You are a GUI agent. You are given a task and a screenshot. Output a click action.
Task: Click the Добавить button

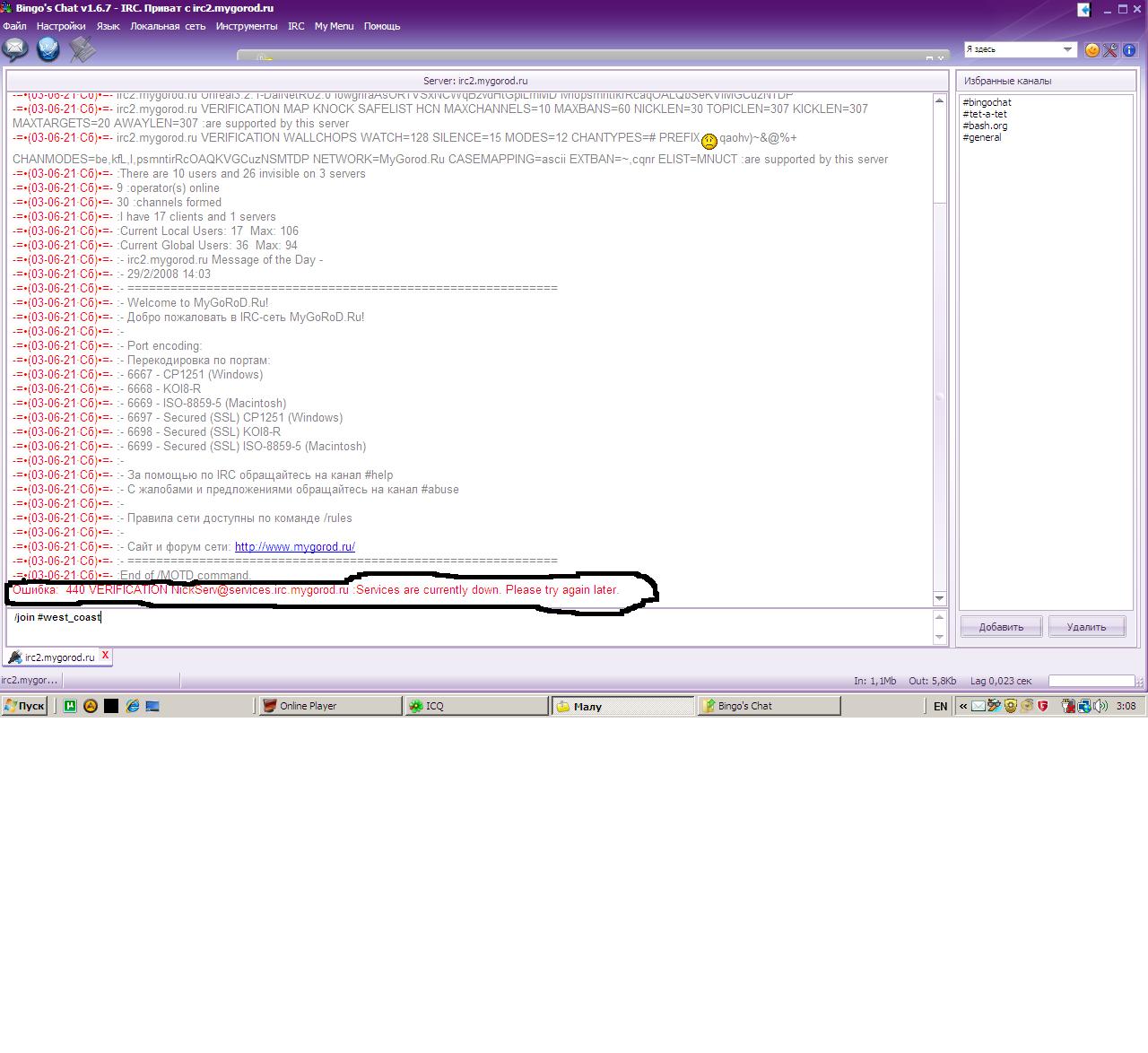click(1001, 627)
